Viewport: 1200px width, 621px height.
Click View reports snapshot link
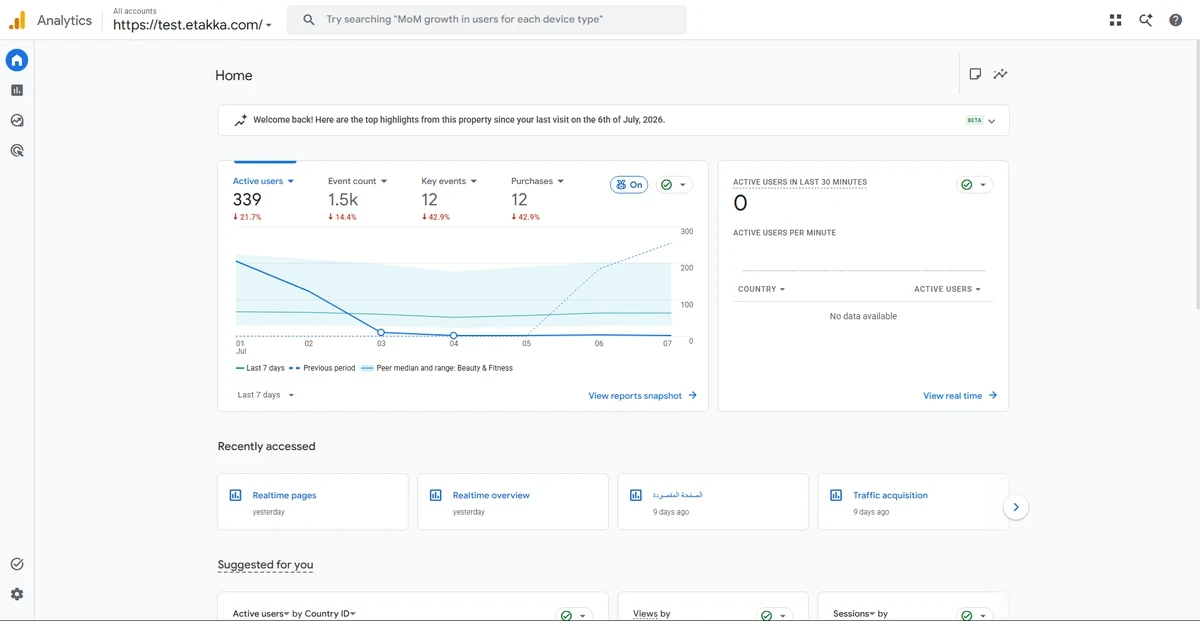click(x=642, y=396)
